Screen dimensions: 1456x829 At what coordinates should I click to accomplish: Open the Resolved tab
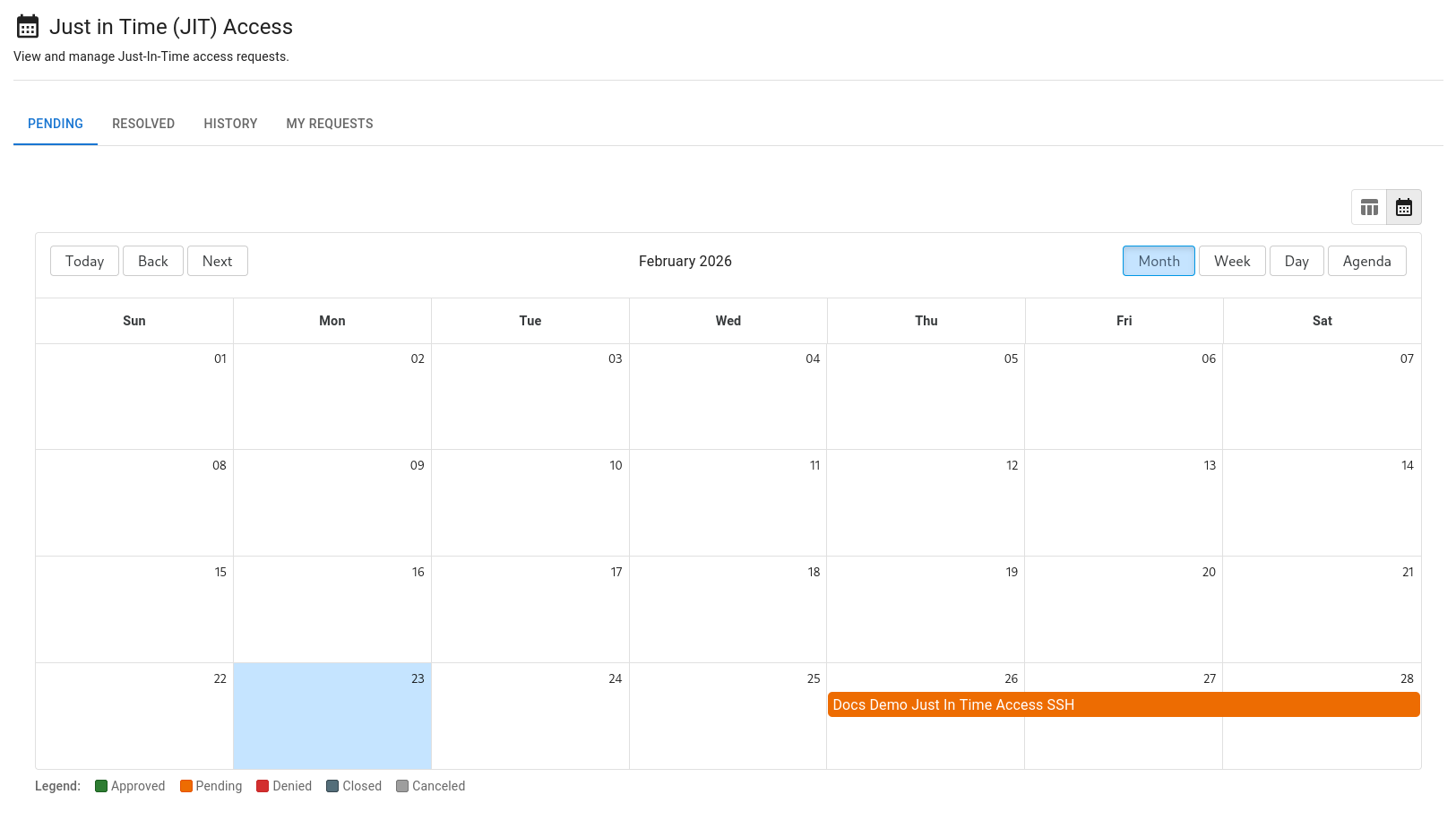tap(143, 124)
